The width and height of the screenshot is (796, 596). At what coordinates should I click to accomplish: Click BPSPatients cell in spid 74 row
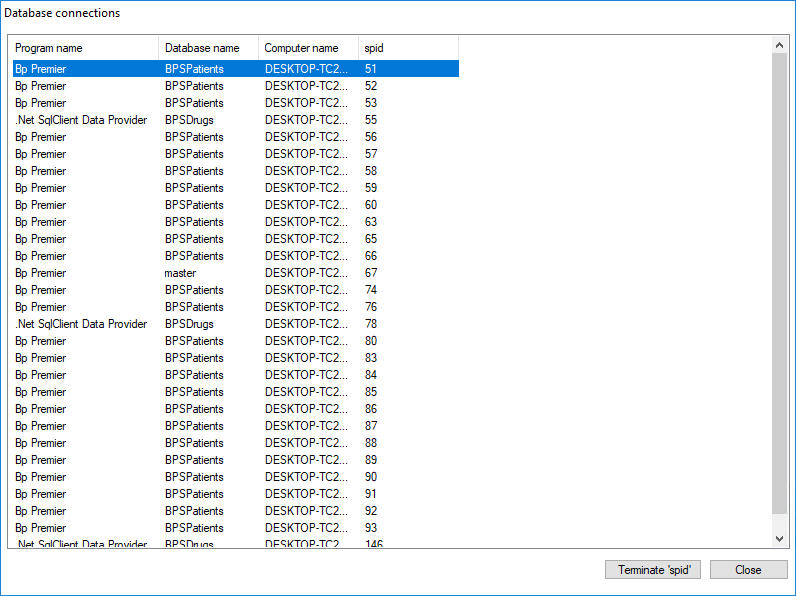[194, 290]
